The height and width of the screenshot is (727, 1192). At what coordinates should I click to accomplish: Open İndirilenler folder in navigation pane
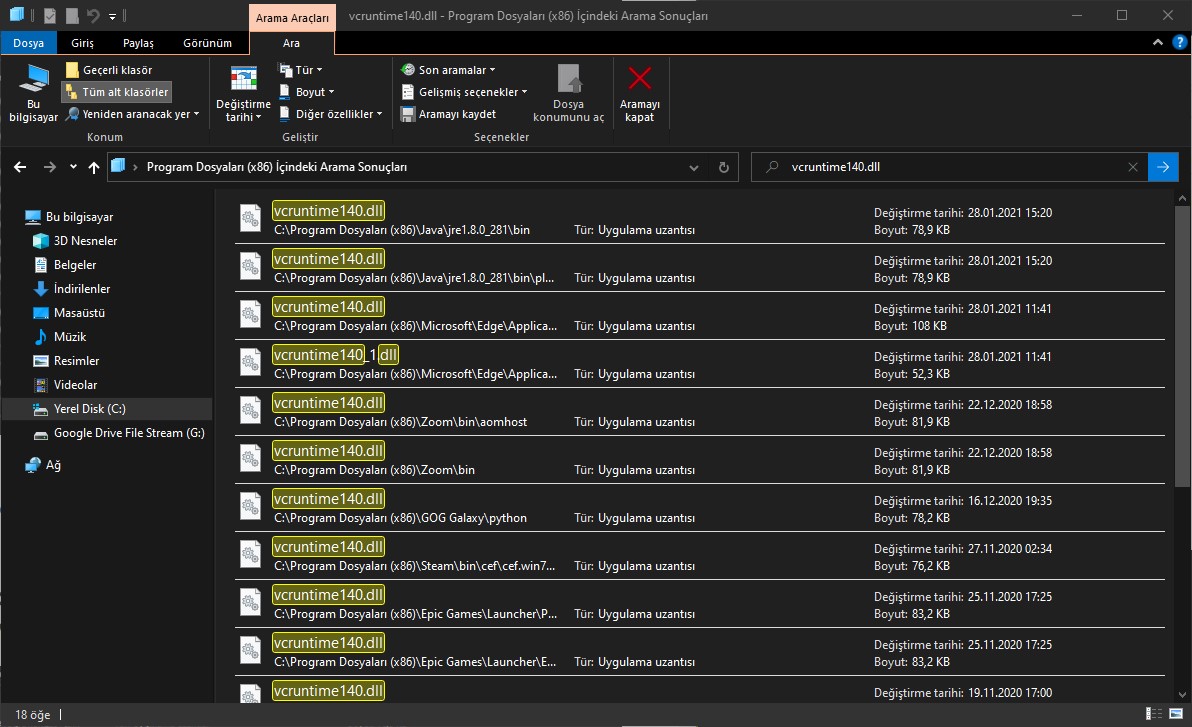click(82, 289)
